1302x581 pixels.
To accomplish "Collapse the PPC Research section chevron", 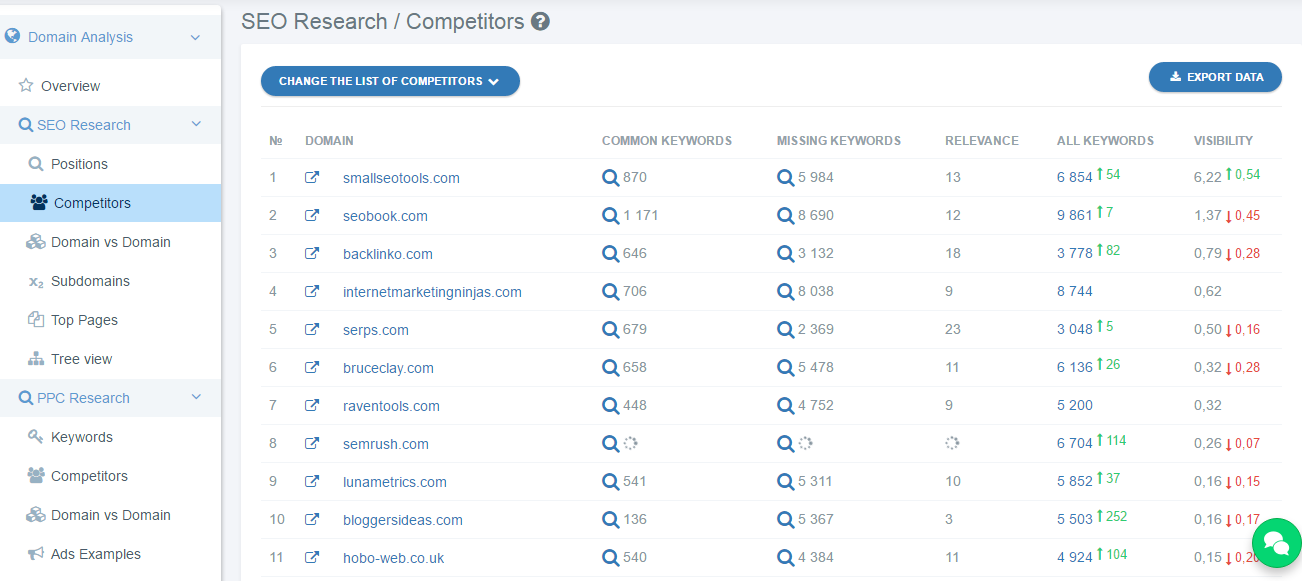I will [196, 397].
